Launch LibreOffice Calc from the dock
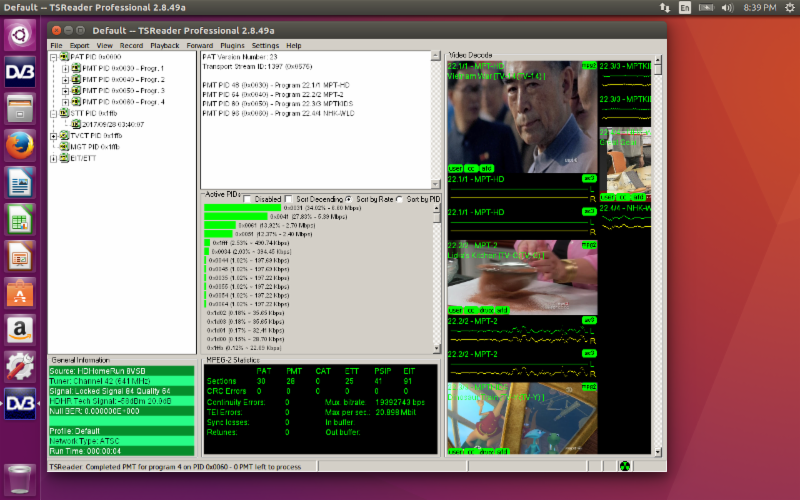This screenshot has height=500, width=800. (x=19, y=219)
